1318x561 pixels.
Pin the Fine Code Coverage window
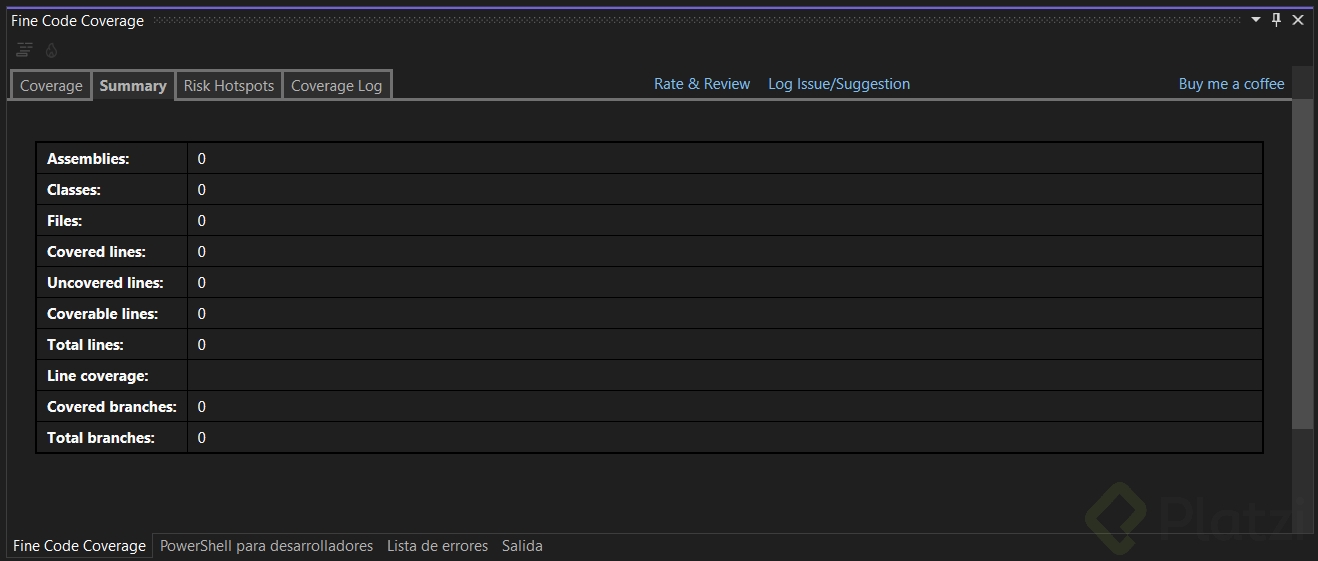[1276, 20]
